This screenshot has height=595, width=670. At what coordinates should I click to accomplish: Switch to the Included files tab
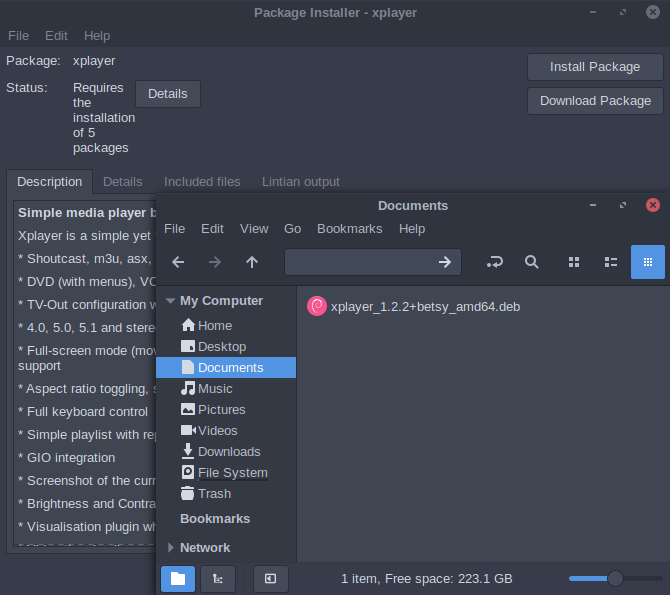202,182
